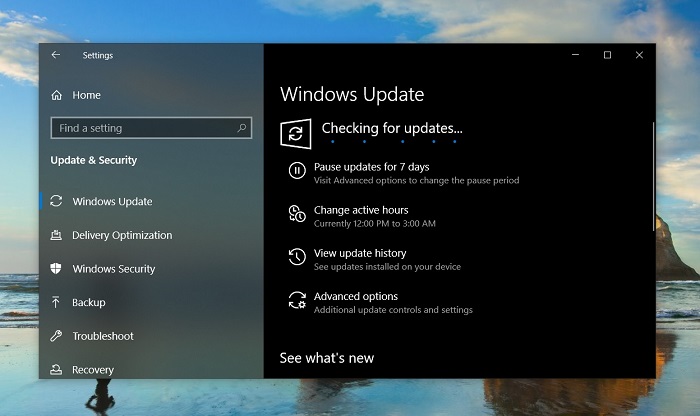Select the Delivery Optimization icon
This screenshot has height=416, width=700.
(56, 235)
